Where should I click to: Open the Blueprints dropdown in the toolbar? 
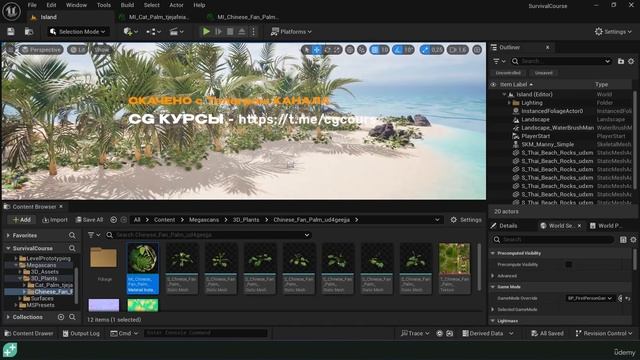(x=153, y=31)
